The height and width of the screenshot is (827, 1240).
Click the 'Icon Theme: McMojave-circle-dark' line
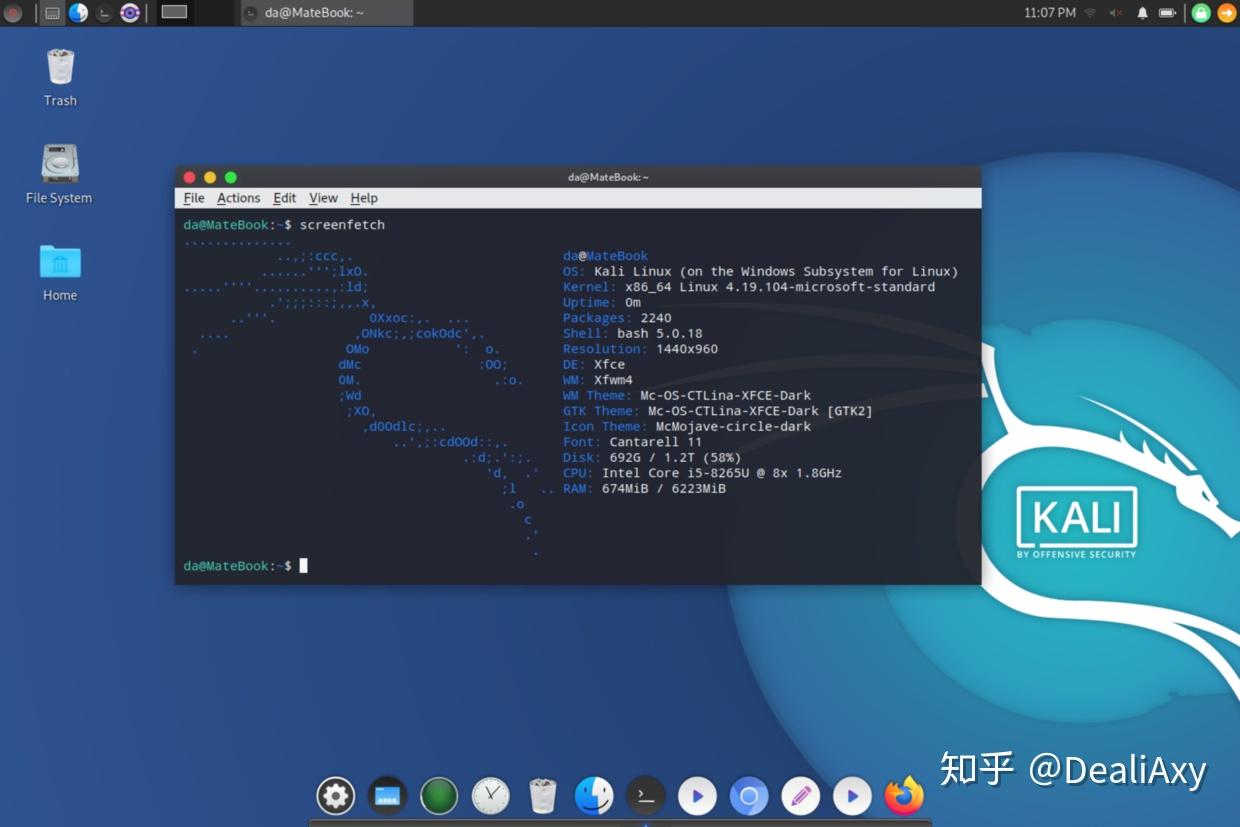(x=687, y=426)
